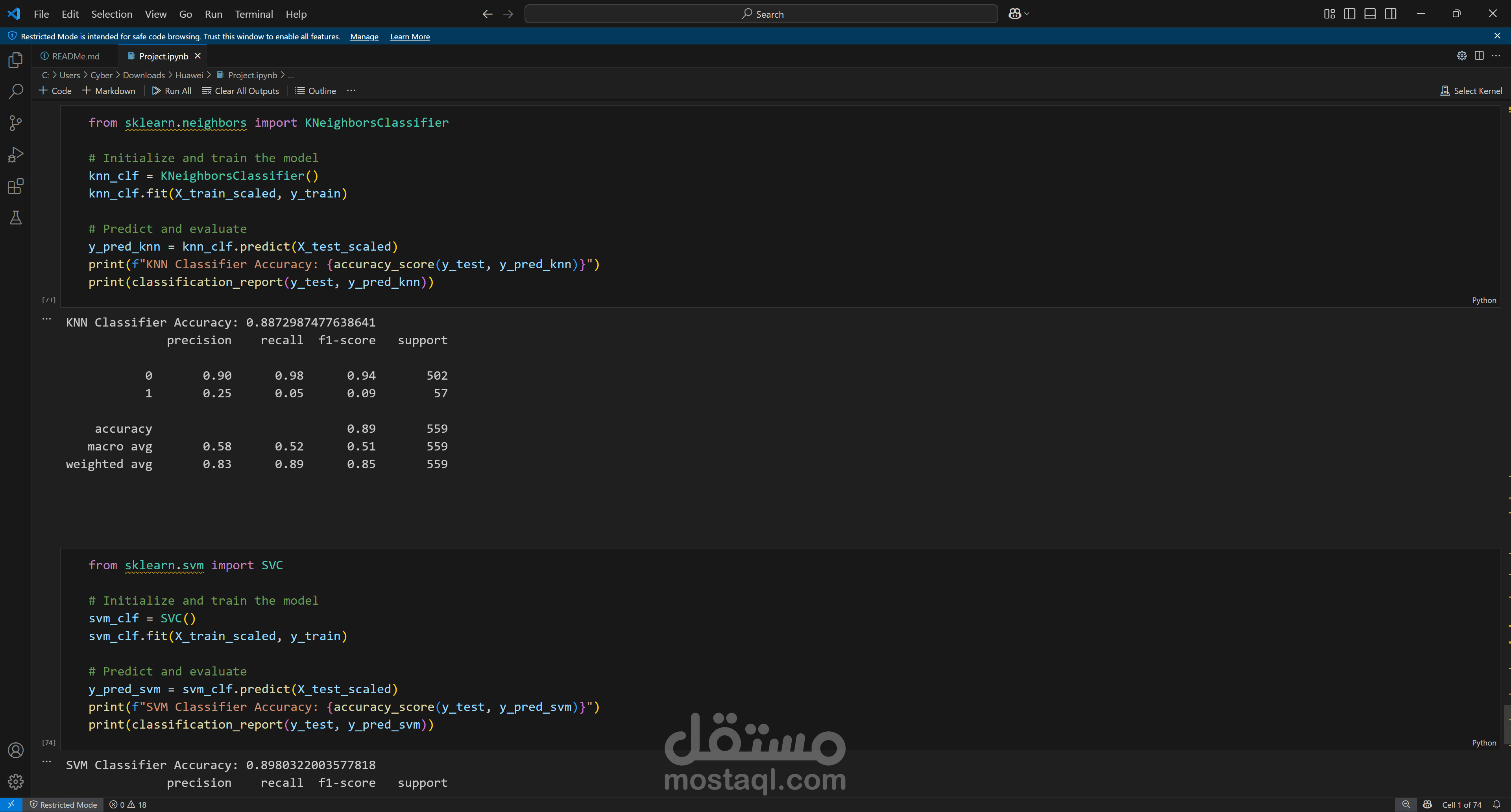Open the Testing flask view
The width and height of the screenshot is (1511, 812).
[x=16, y=218]
